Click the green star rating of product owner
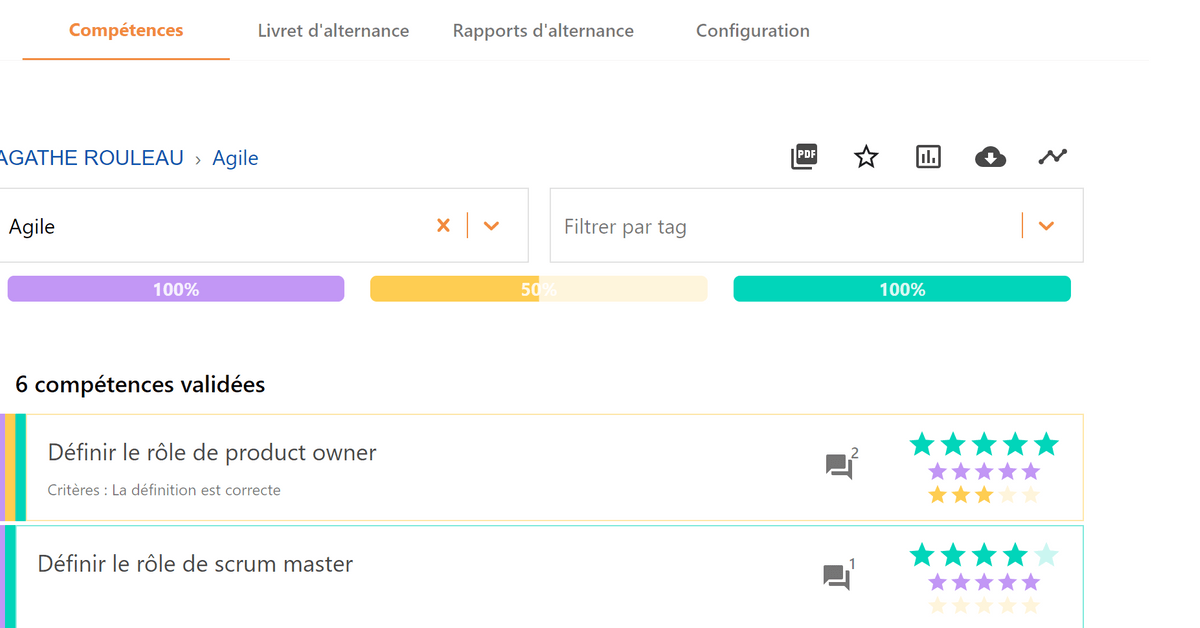 [x=984, y=444]
